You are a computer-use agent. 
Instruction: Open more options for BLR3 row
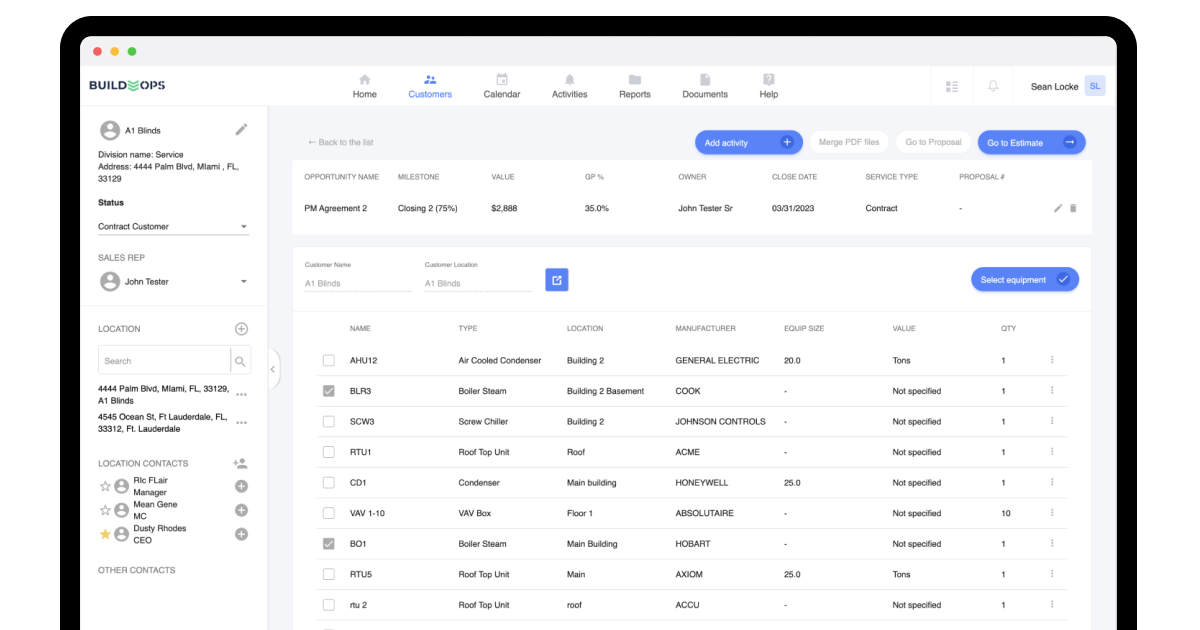click(x=1052, y=391)
